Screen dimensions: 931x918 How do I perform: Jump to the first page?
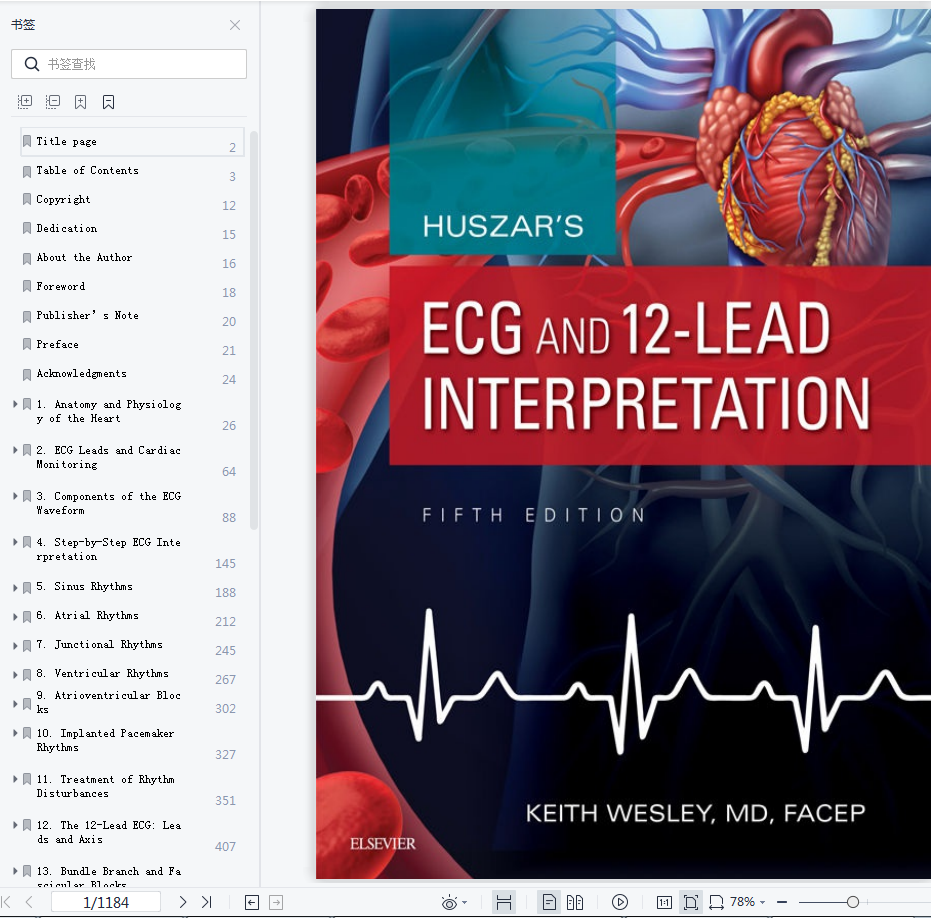(7, 903)
